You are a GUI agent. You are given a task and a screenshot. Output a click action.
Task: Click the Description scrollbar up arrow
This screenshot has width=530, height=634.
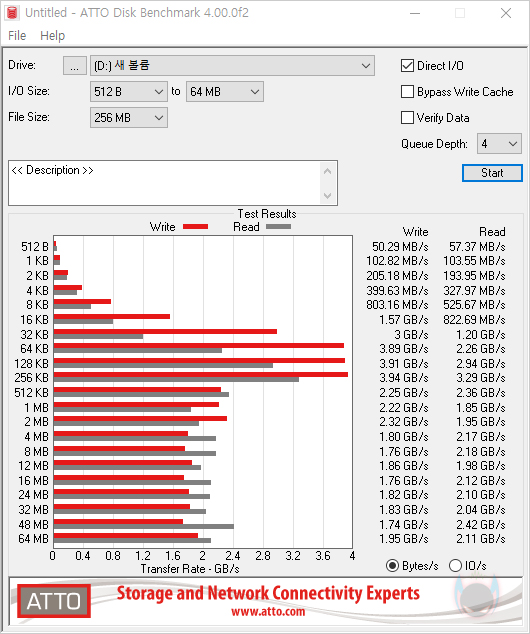(327, 171)
